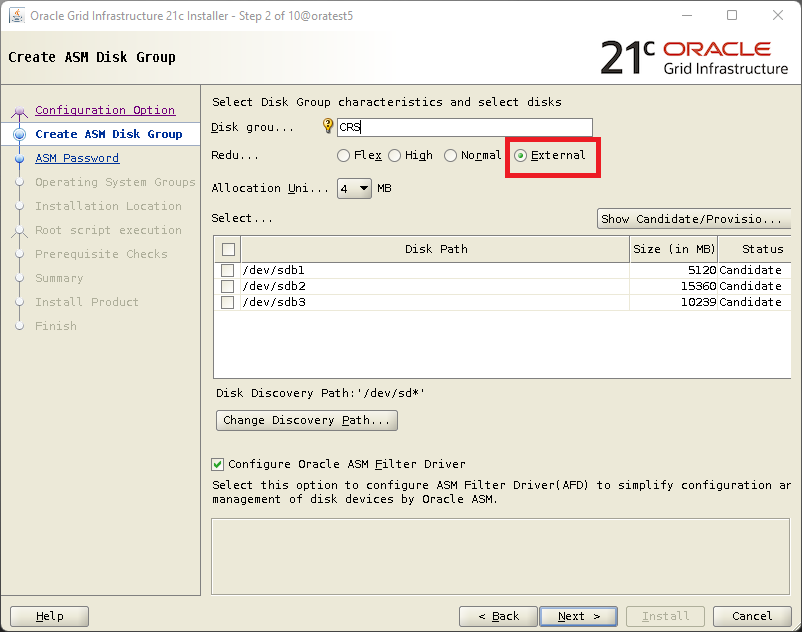
Task: Click the 5120 size value
Action: tap(702, 270)
